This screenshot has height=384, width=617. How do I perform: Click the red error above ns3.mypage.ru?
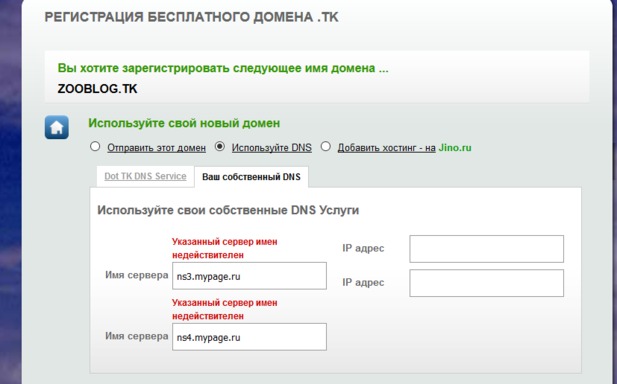225,248
